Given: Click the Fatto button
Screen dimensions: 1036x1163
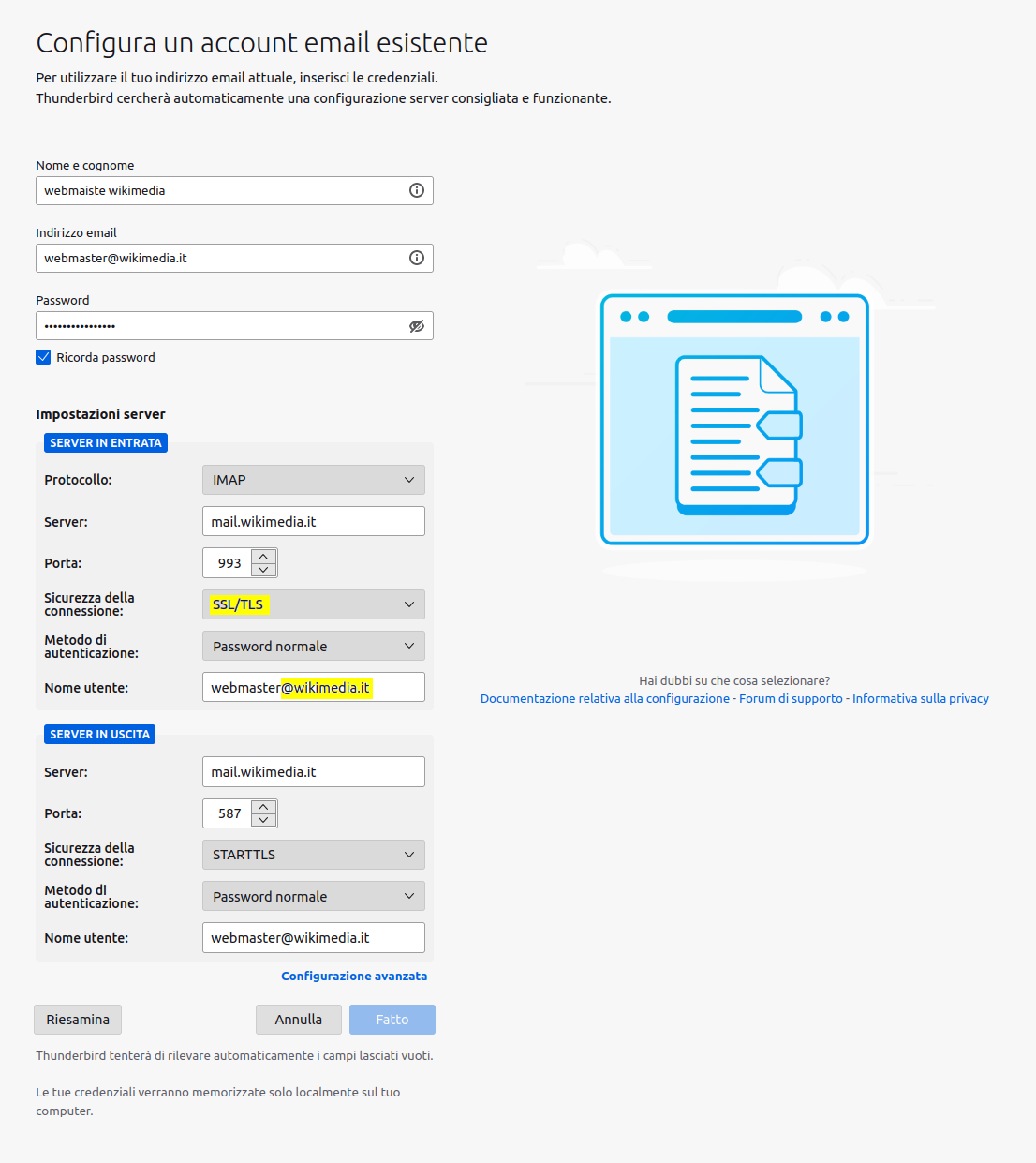Looking at the screenshot, I should 392,1020.
